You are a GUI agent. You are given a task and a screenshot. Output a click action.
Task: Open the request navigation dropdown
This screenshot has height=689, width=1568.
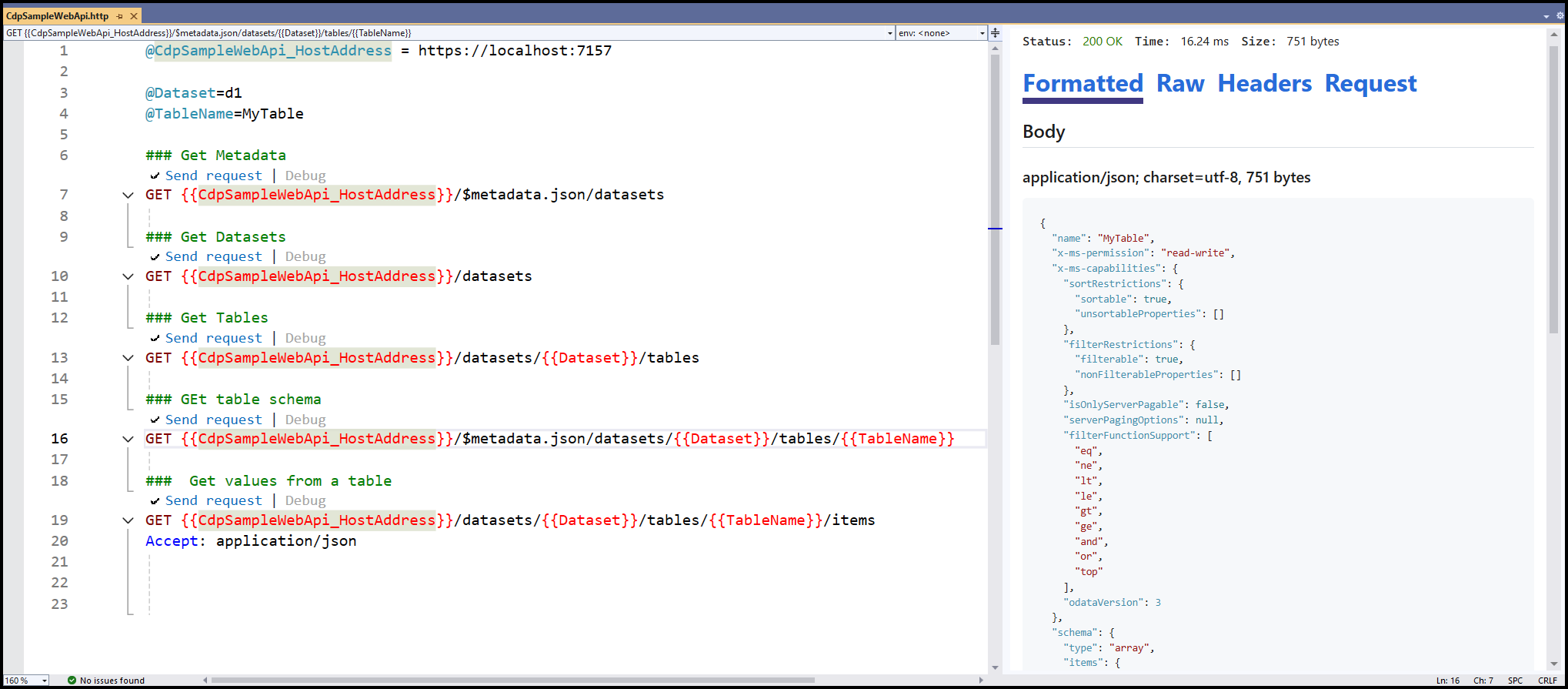point(890,33)
